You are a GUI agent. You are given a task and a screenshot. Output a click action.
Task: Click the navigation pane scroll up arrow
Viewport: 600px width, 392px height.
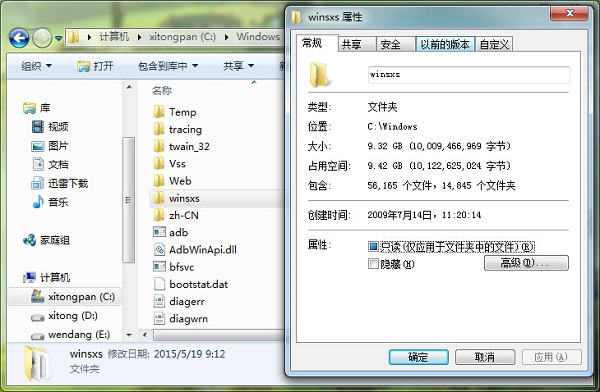coord(129,87)
